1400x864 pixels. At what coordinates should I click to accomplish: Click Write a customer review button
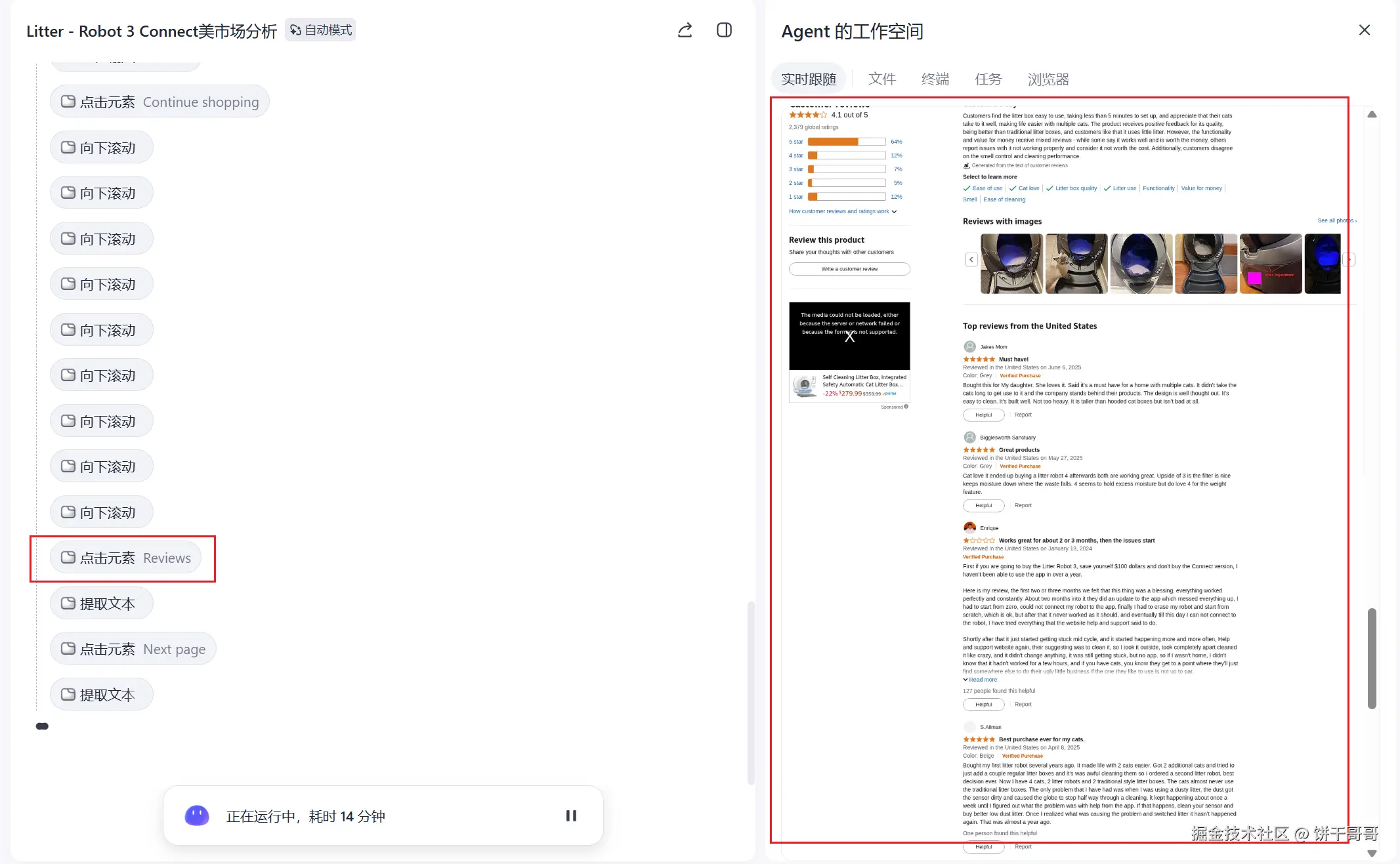849,269
